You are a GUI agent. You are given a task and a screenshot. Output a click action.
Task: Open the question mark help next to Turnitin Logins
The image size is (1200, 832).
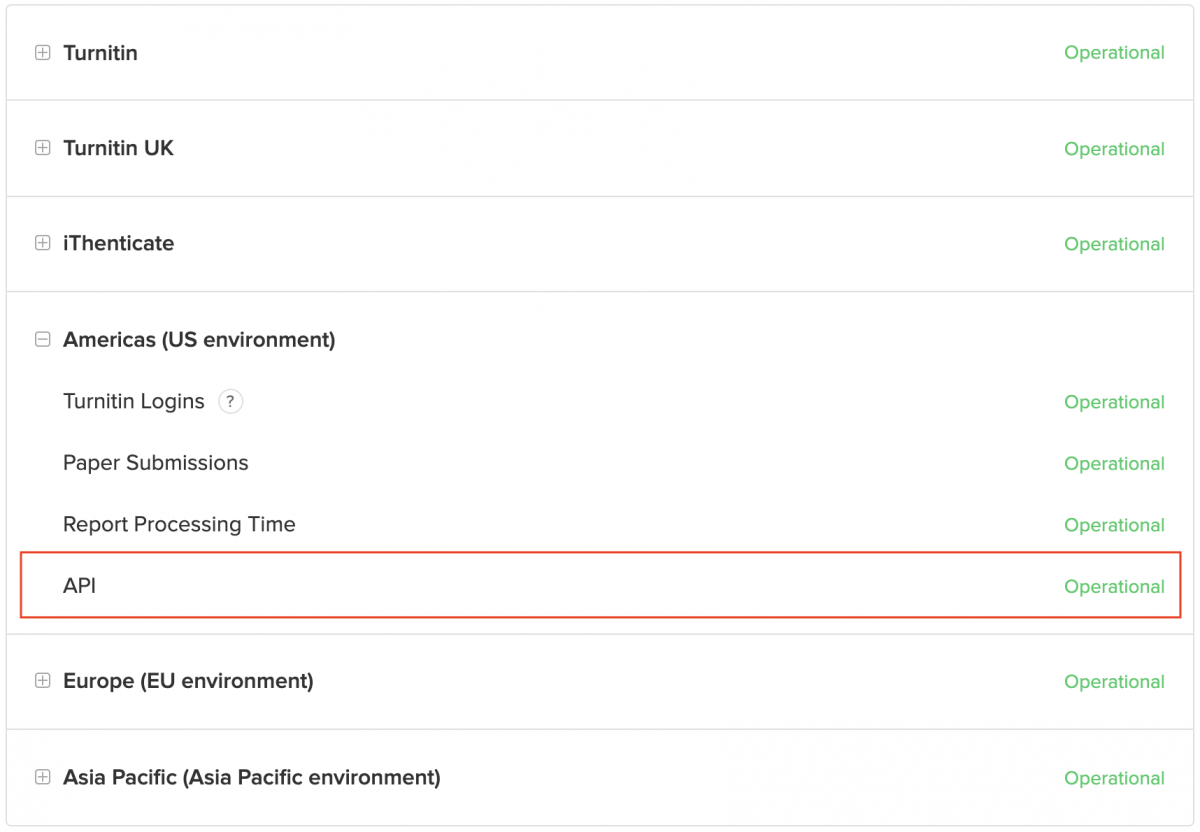pos(231,402)
